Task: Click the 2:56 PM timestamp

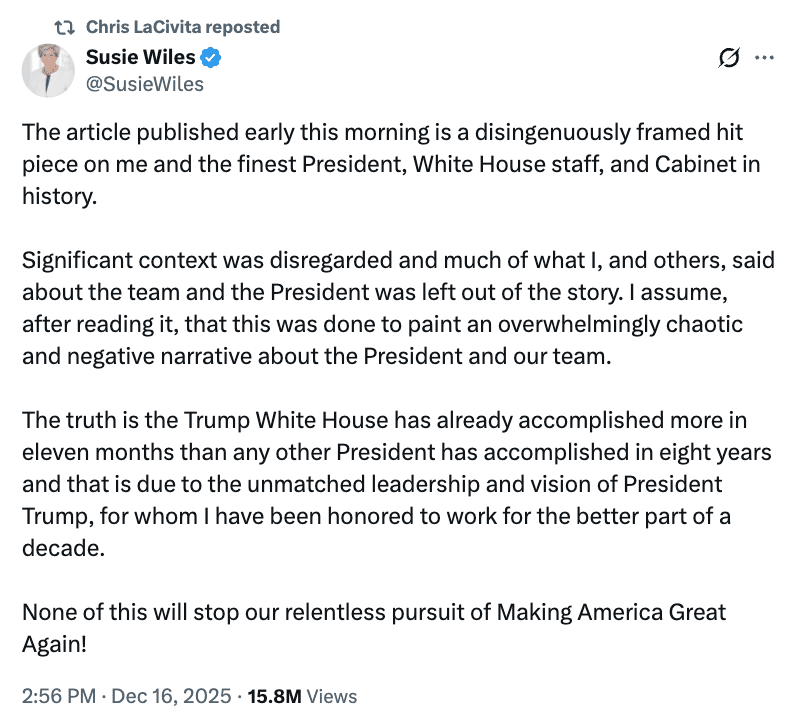Action: 59,696
